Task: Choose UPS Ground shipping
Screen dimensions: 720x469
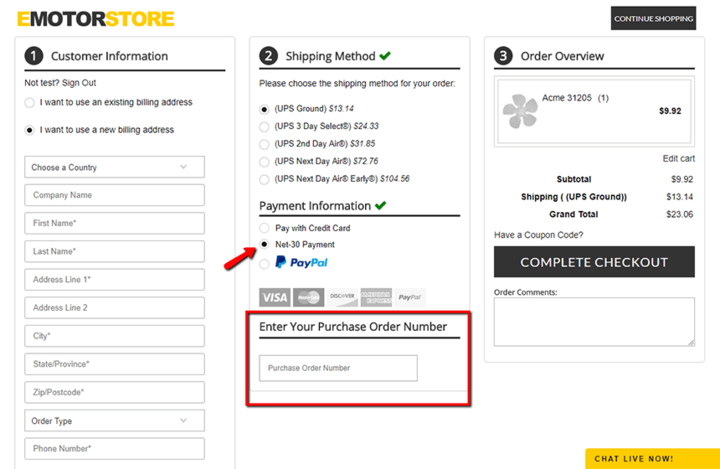Action: click(264, 109)
